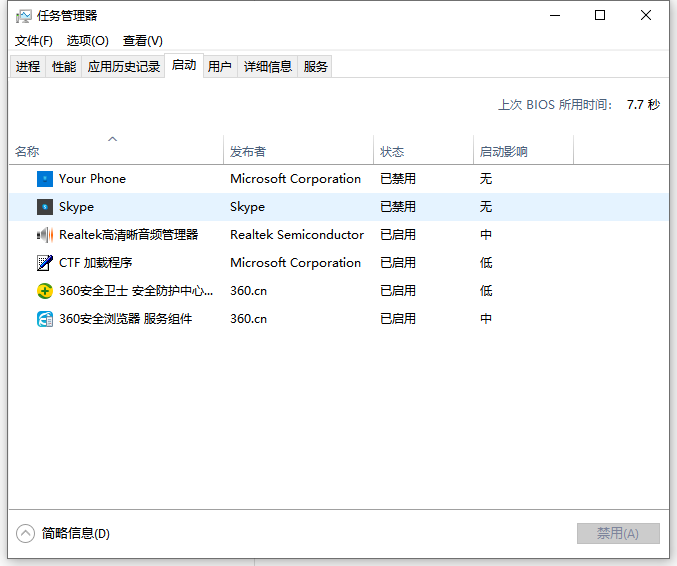The width and height of the screenshot is (677, 566).
Task: Click 已启用 status of 360安全浏览器
Action: tap(398, 319)
